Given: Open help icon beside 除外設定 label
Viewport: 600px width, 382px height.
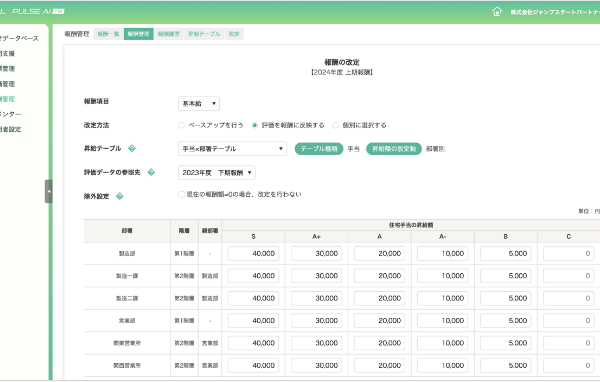Looking at the screenshot, I should [120, 196].
